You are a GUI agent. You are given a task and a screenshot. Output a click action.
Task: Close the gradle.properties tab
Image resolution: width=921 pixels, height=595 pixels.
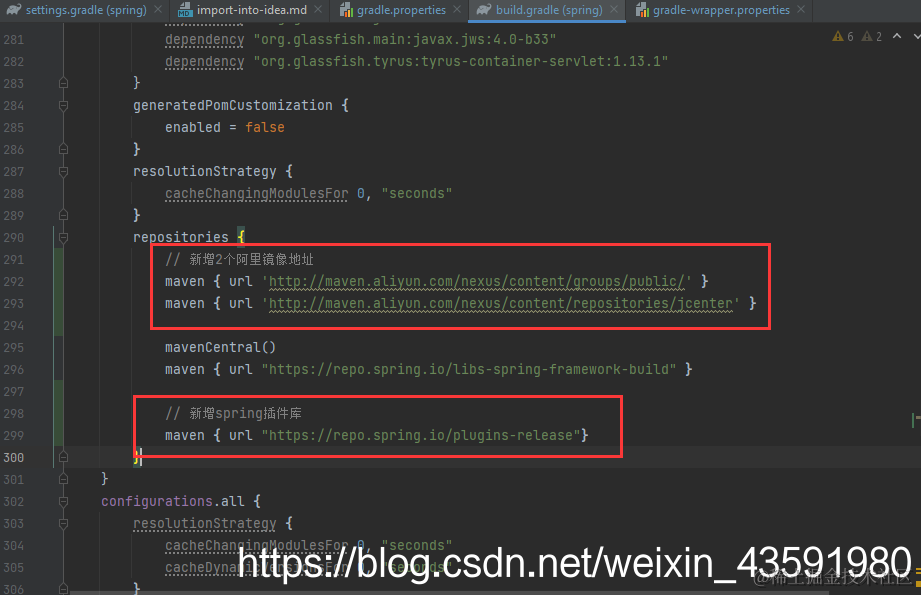click(x=457, y=10)
